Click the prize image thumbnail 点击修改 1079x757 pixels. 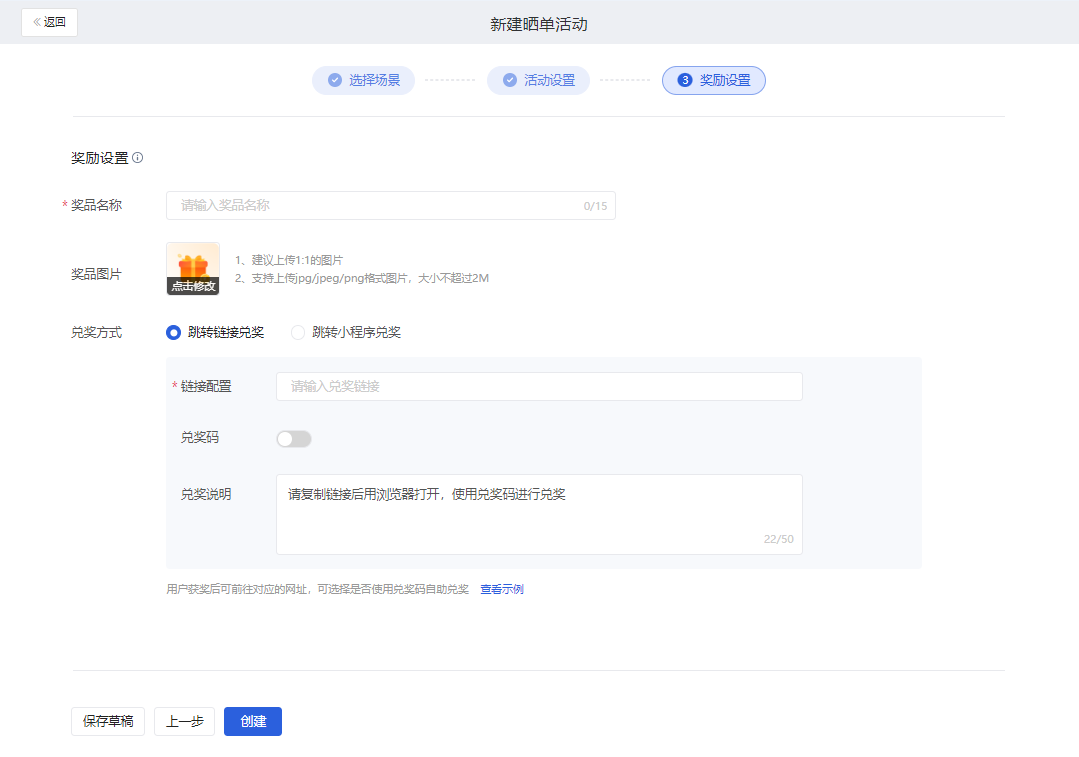point(193,268)
